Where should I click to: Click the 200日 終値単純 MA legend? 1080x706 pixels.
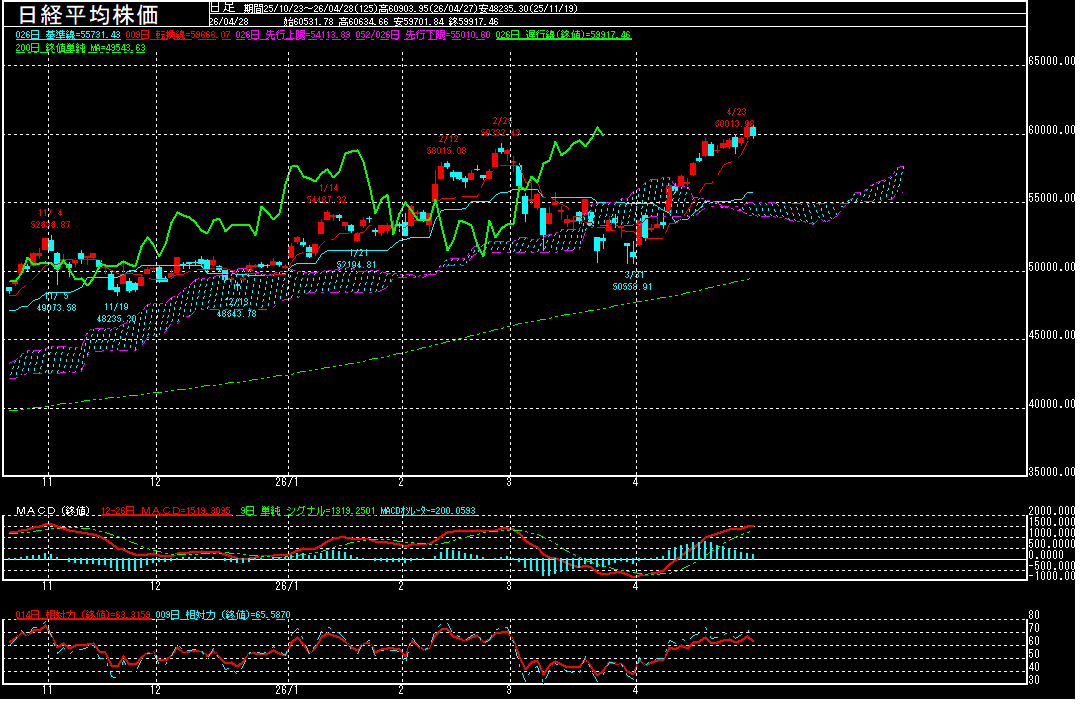(80, 47)
